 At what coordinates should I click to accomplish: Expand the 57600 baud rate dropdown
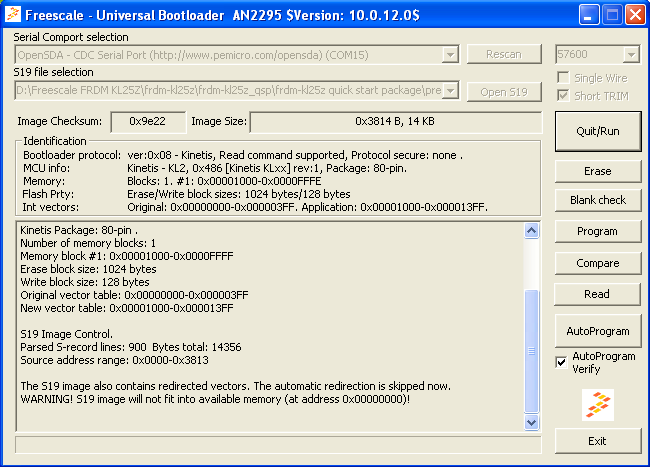(631, 54)
